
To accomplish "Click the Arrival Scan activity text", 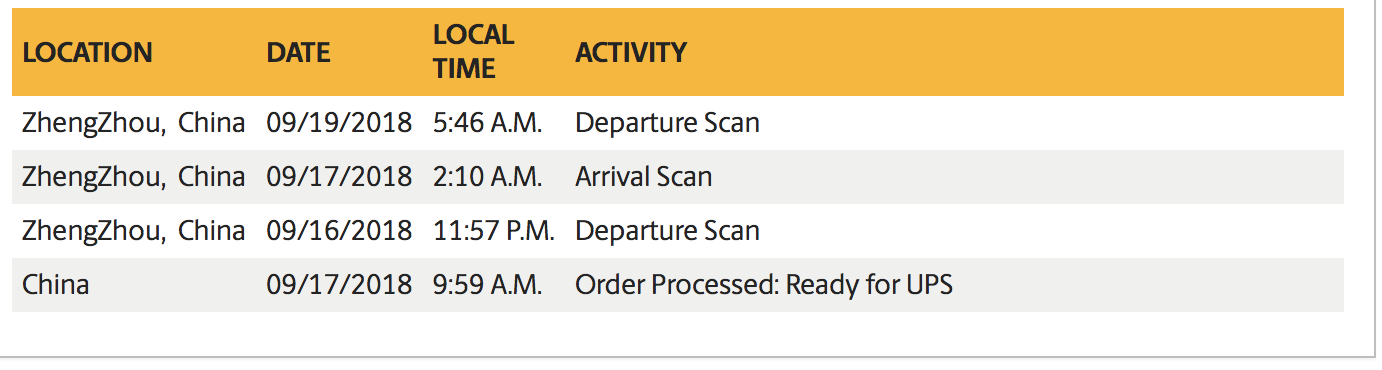I will coord(643,177).
